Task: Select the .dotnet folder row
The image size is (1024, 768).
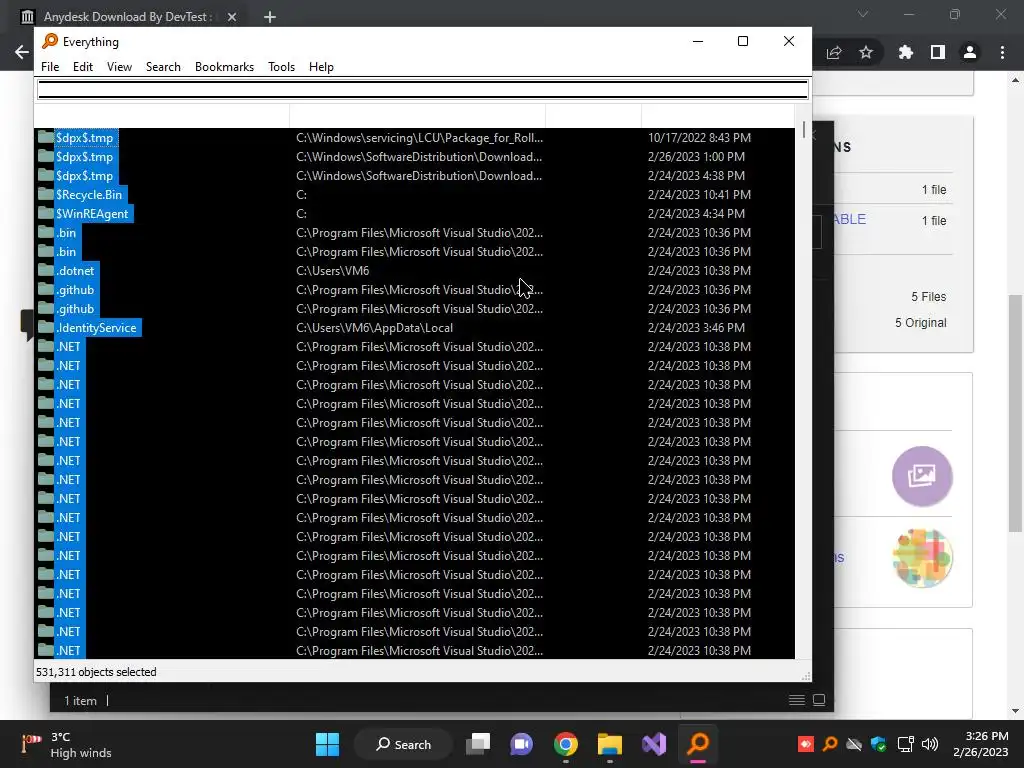Action: [414, 270]
